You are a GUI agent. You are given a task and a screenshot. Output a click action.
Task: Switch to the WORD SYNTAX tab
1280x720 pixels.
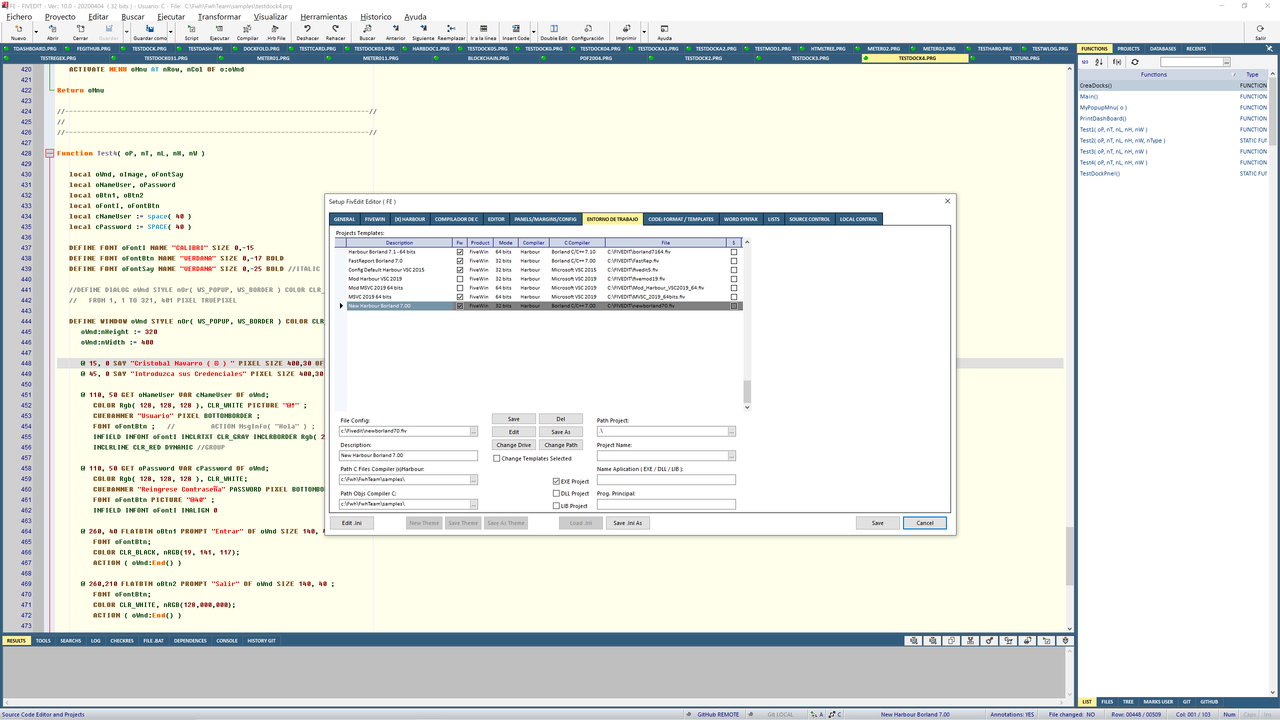pyautogui.click(x=740, y=219)
